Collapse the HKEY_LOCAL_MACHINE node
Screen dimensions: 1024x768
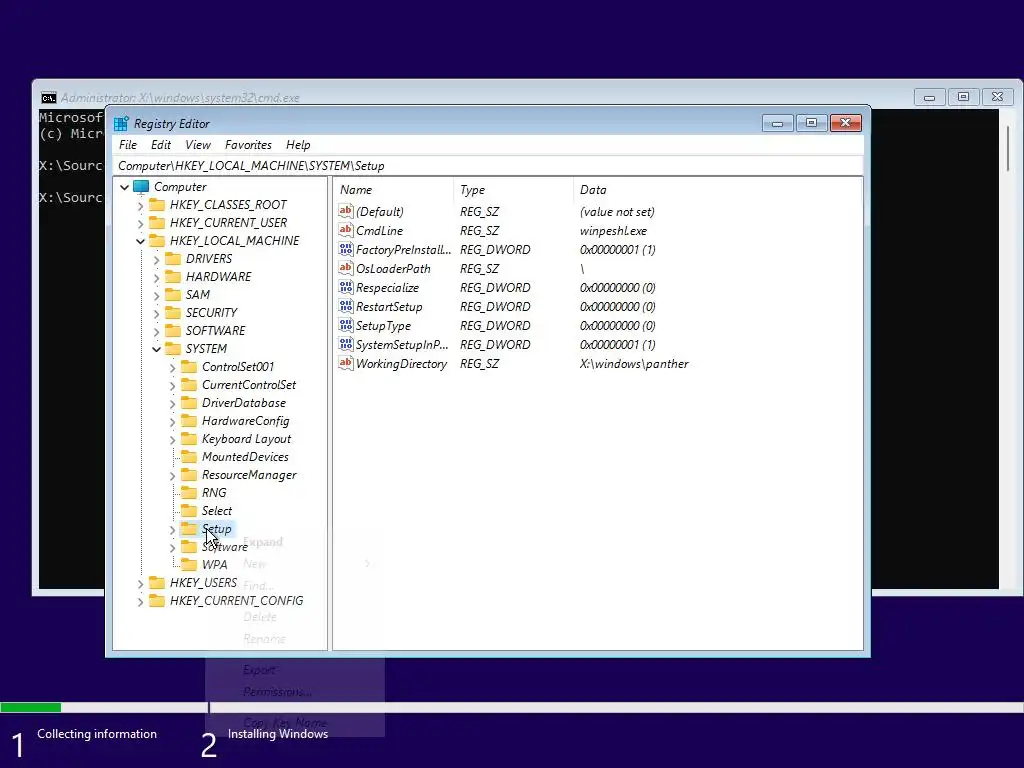[x=140, y=241]
